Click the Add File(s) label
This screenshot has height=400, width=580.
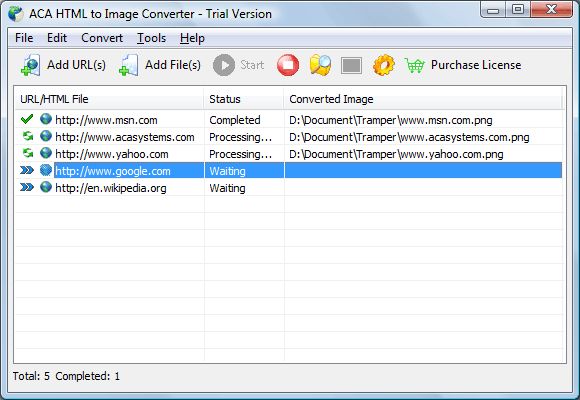(173, 65)
